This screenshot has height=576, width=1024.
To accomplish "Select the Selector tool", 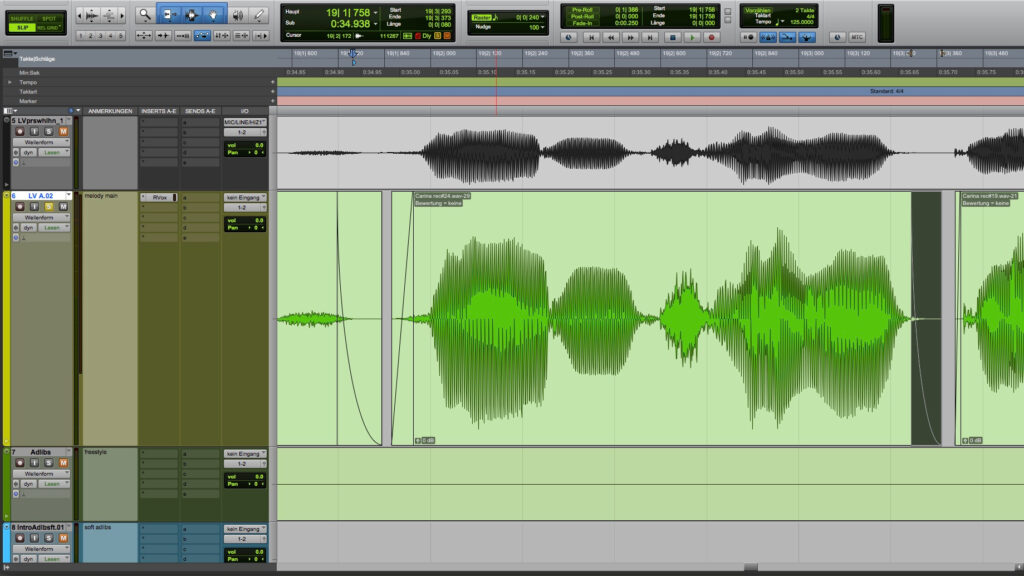I will point(191,14).
